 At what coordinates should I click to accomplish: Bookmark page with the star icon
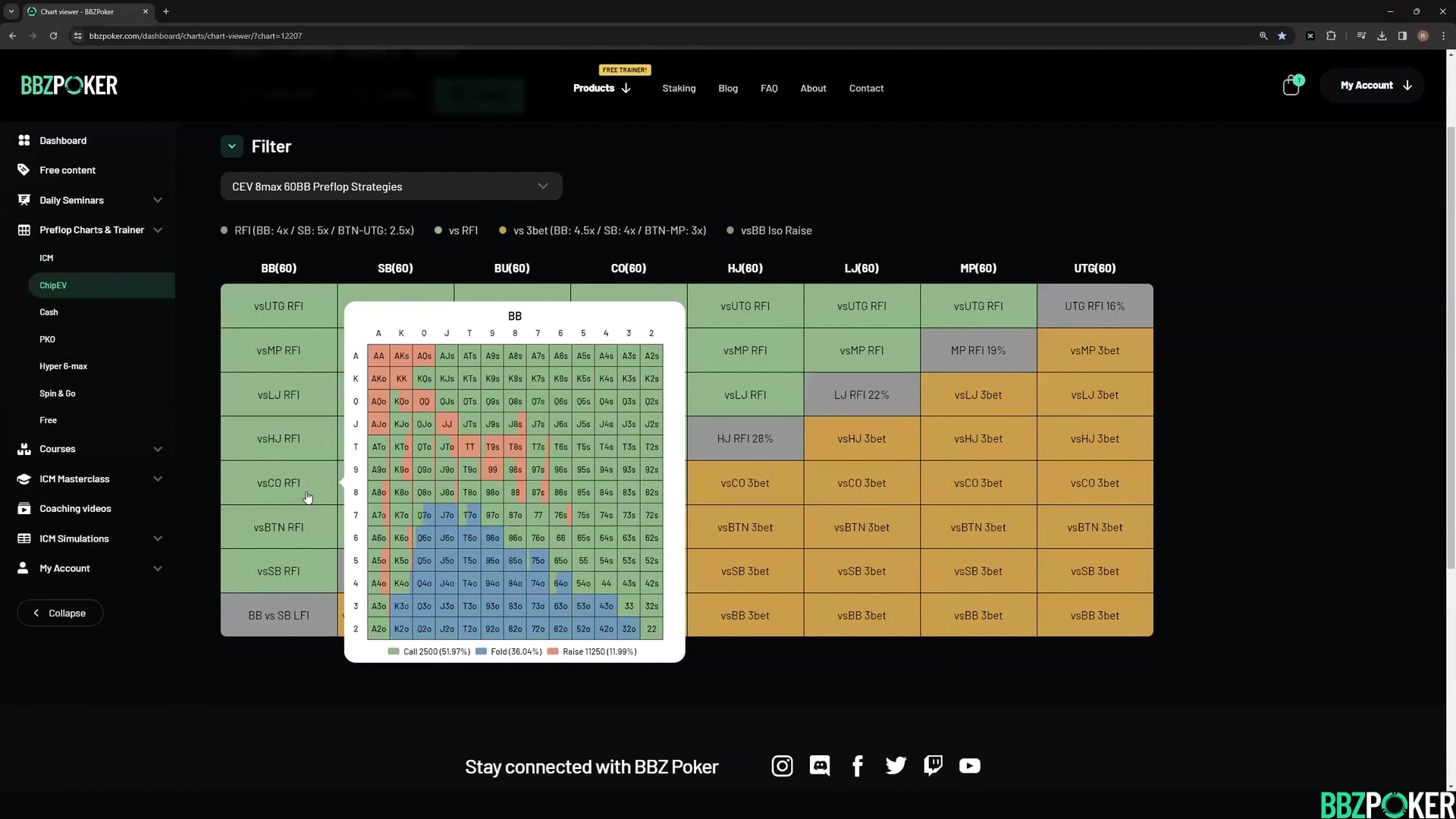pos(1282,36)
